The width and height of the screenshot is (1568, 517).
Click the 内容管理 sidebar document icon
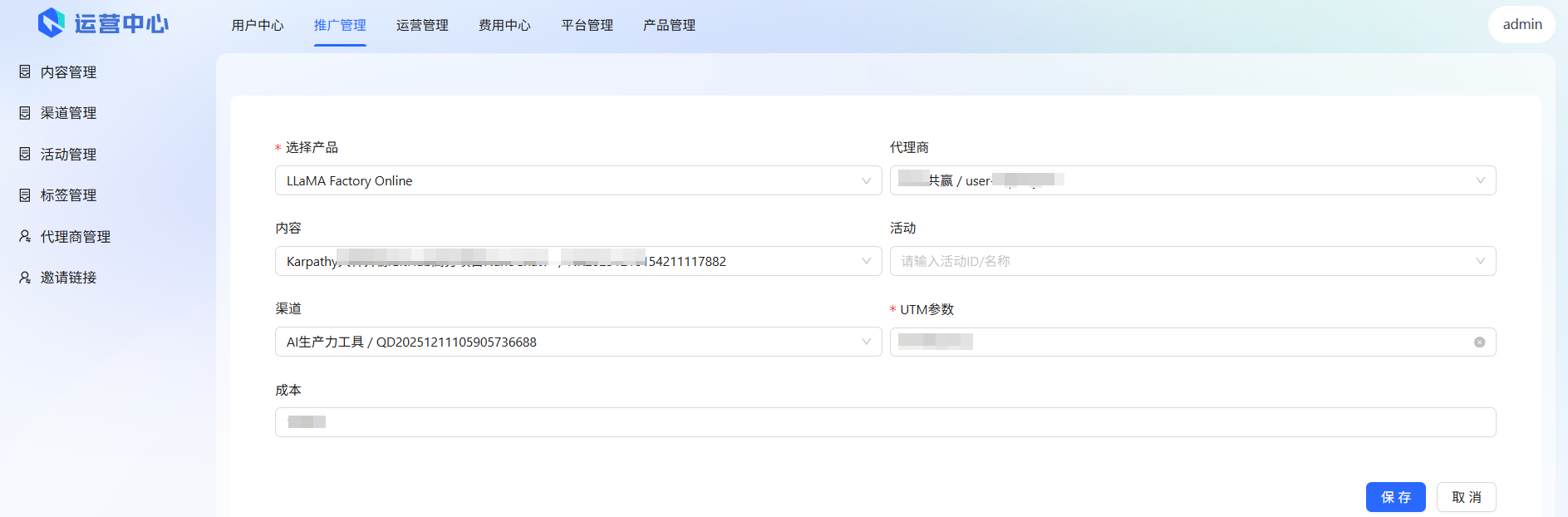[x=25, y=72]
